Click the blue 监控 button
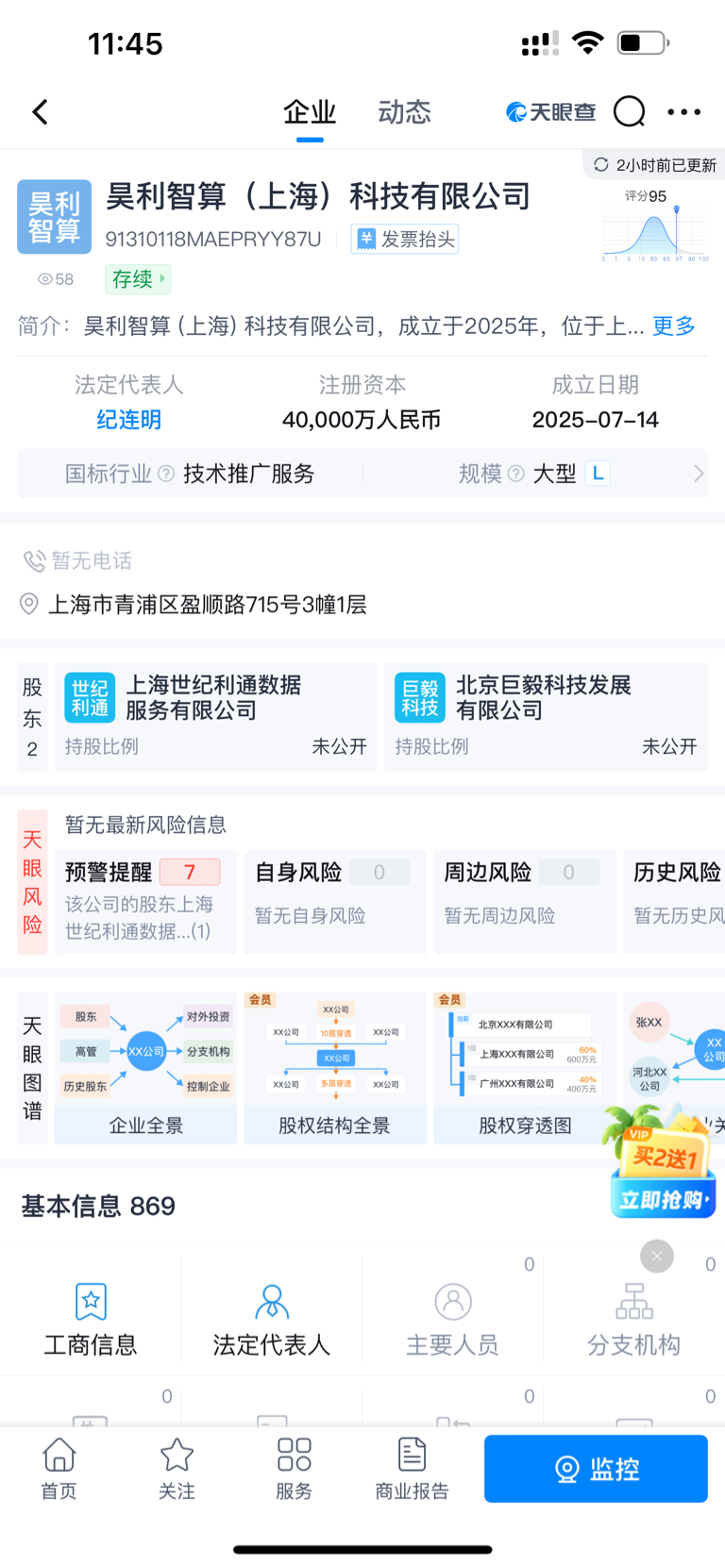 (596, 1468)
